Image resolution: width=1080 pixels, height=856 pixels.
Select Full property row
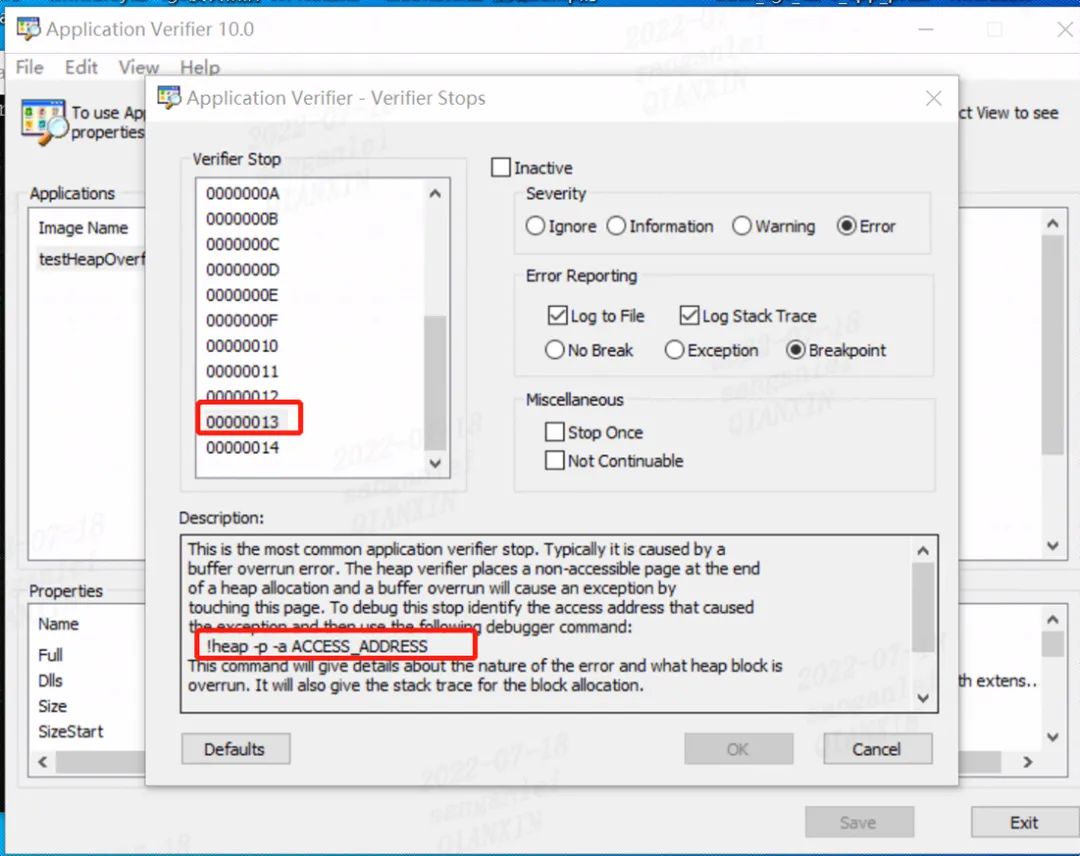pyautogui.click(x=50, y=655)
